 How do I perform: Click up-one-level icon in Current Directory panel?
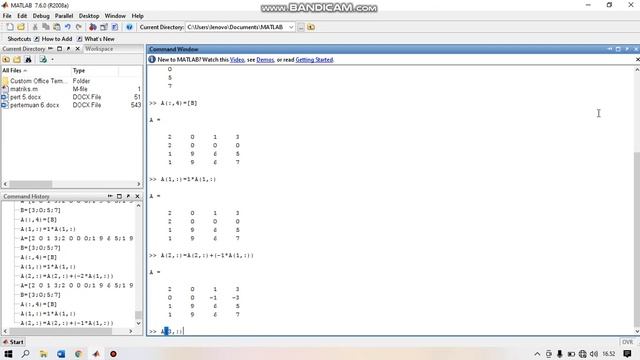[6, 60]
